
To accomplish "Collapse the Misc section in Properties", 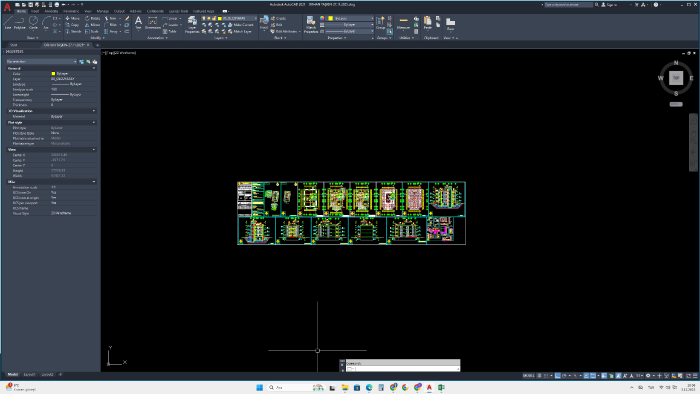I will click(x=94, y=182).
